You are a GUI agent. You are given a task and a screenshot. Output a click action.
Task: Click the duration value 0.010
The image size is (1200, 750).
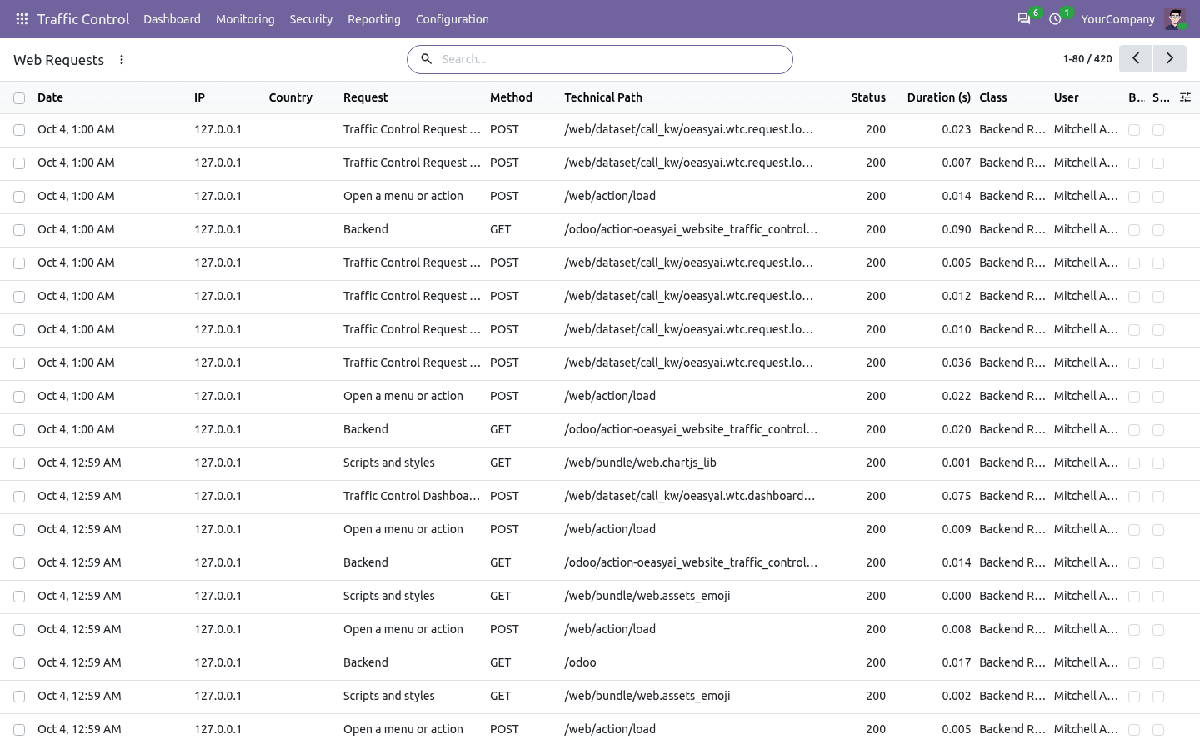click(x=956, y=329)
